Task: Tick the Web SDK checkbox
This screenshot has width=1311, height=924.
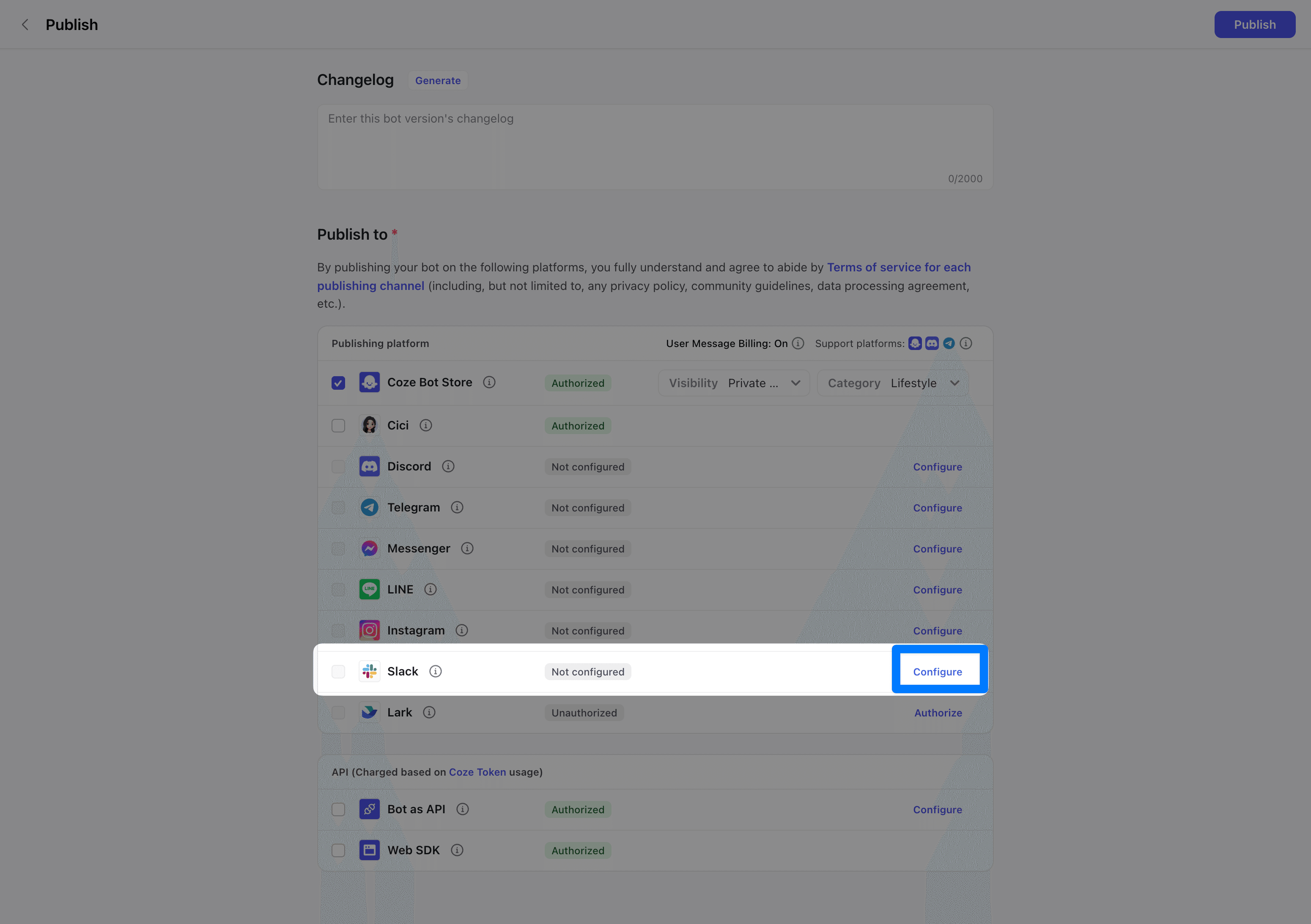Action: [x=338, y=850]
